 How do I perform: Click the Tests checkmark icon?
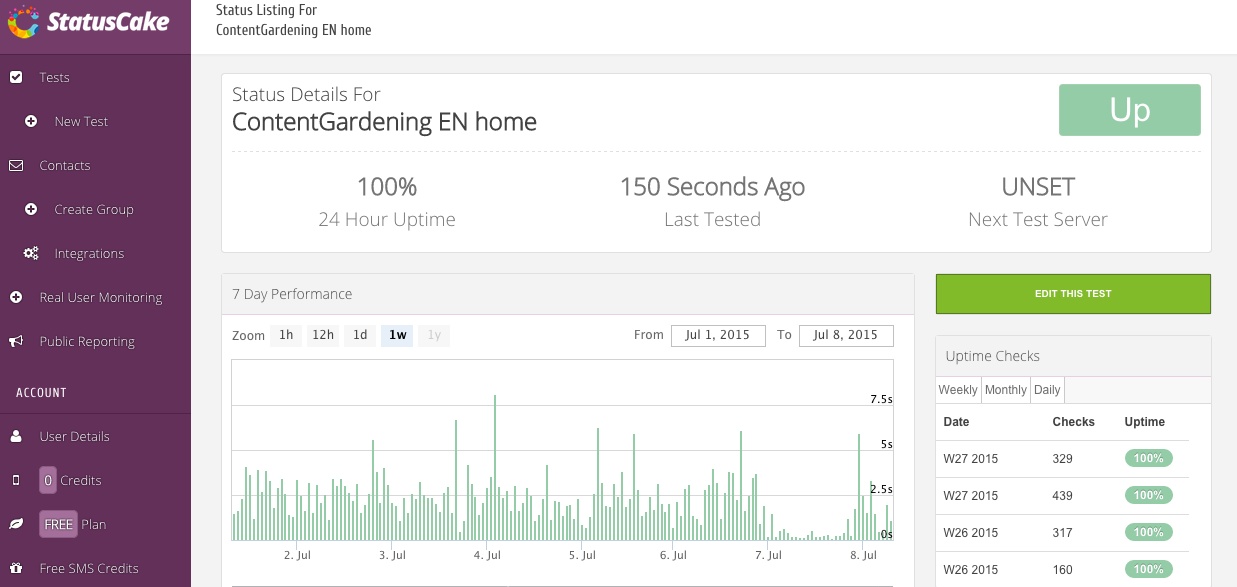16,77
